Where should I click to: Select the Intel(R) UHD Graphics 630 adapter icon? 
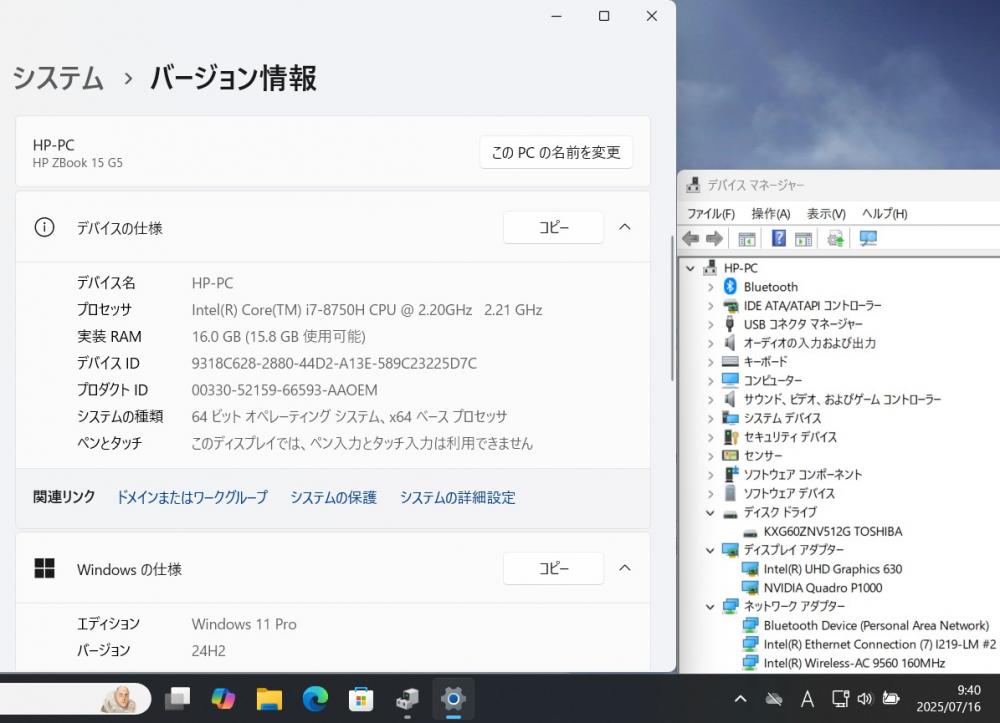[750, 569]
